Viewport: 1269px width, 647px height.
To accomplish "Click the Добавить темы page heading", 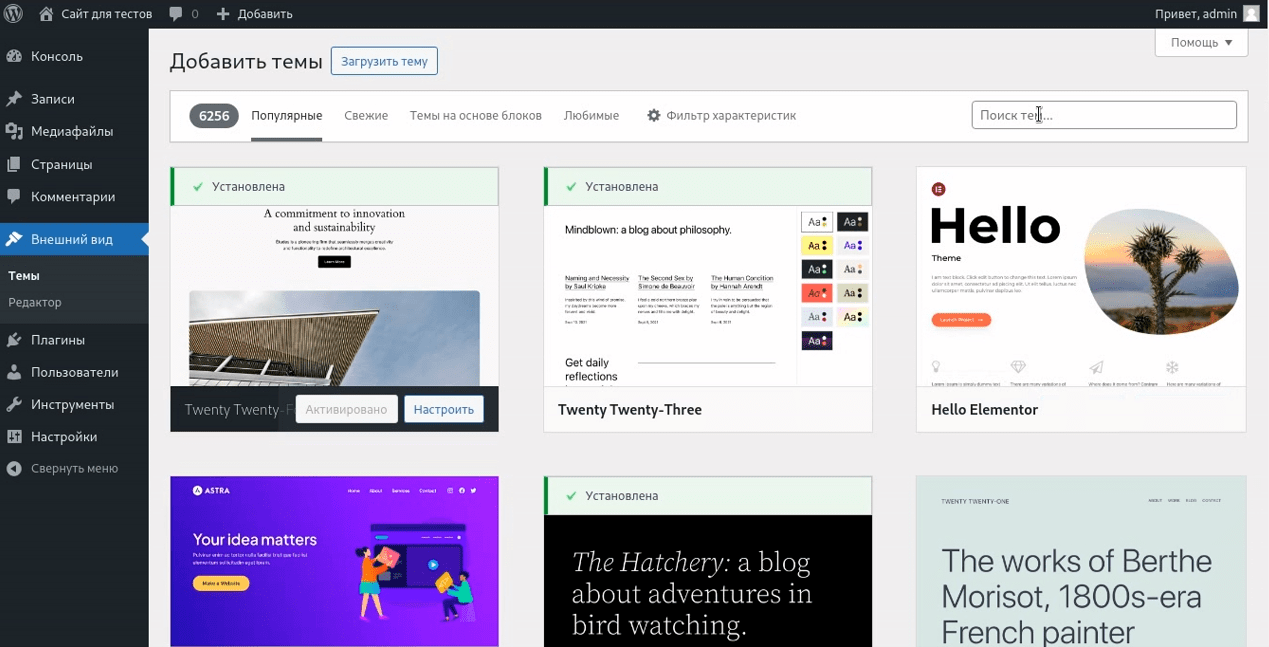I will 246,61.
